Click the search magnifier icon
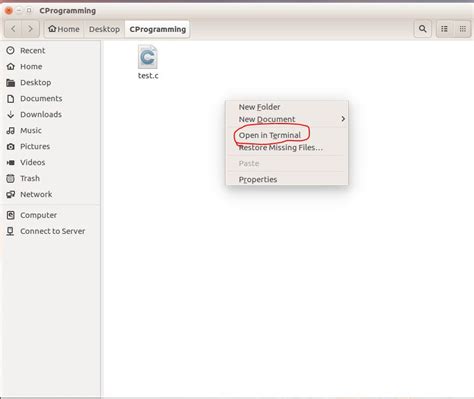The image size is (474, 399). click(x=423, y=29)
